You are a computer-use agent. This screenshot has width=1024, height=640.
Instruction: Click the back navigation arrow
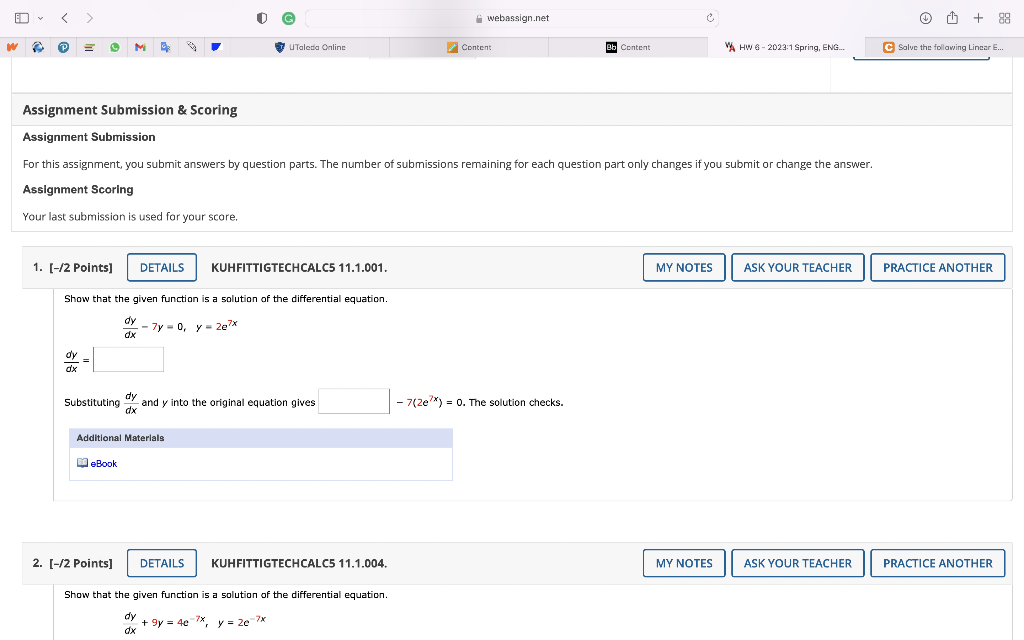tap(64, 18)
